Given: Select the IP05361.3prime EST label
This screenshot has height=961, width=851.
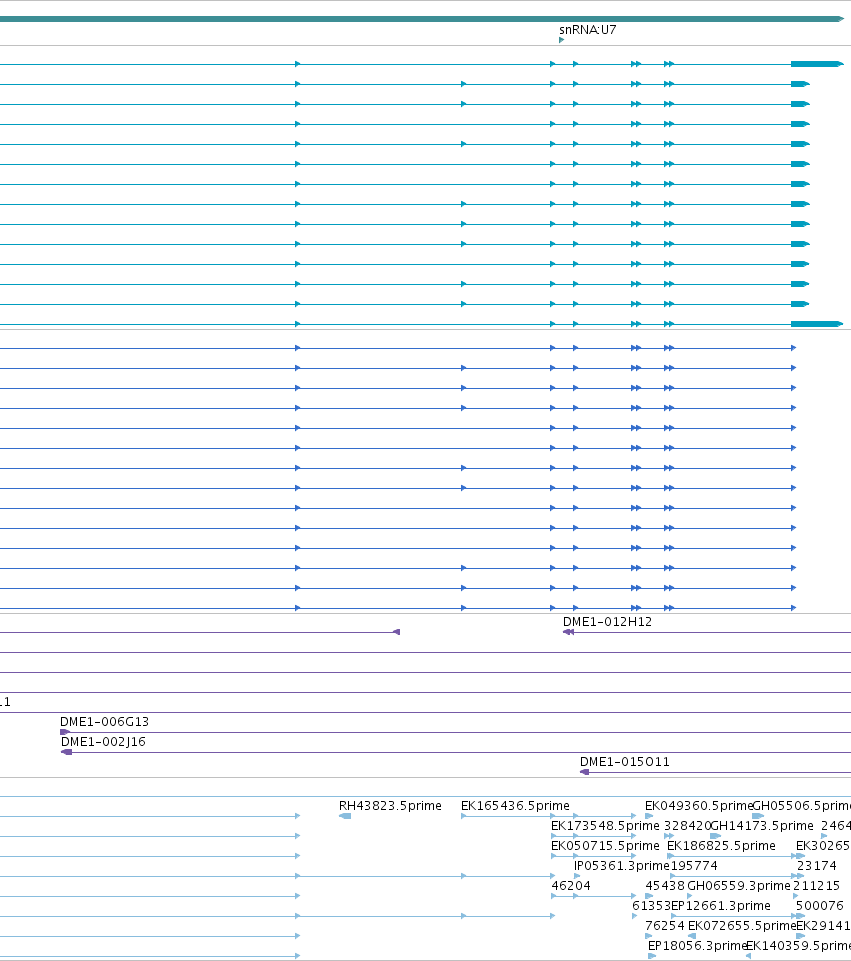Looking at the screenshot, I should point(621,865).
